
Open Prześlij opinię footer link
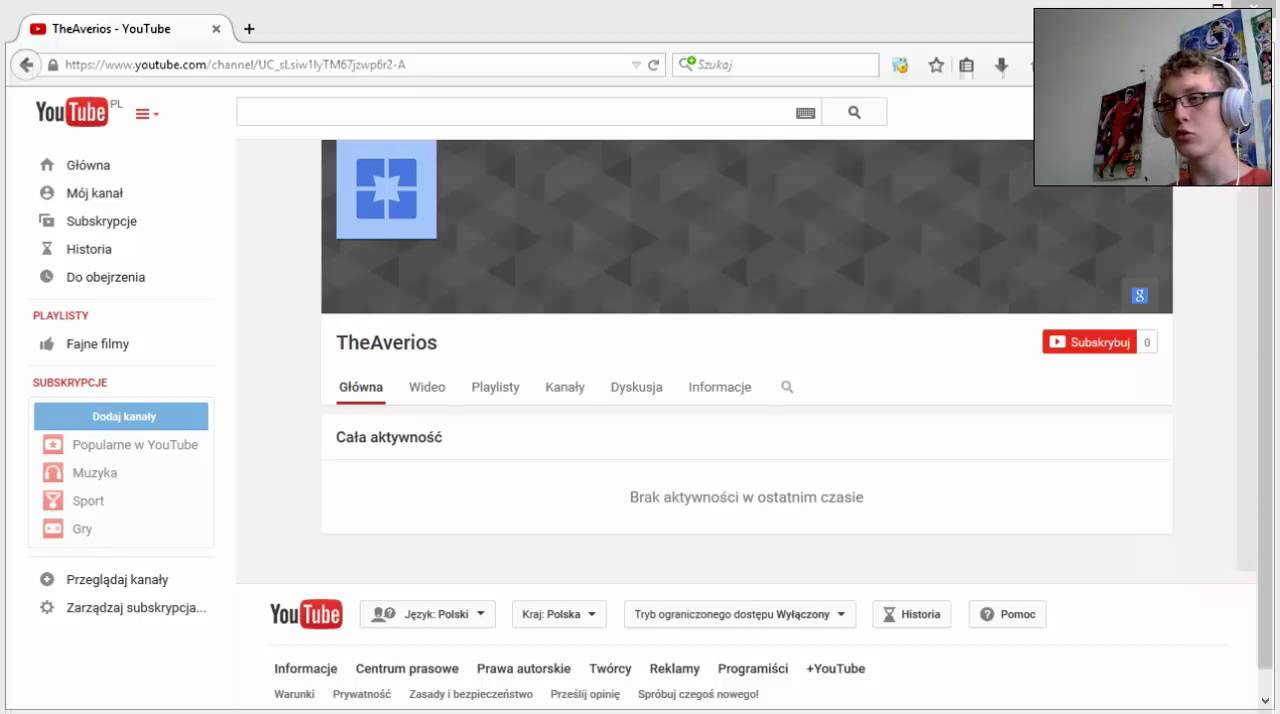585,694
